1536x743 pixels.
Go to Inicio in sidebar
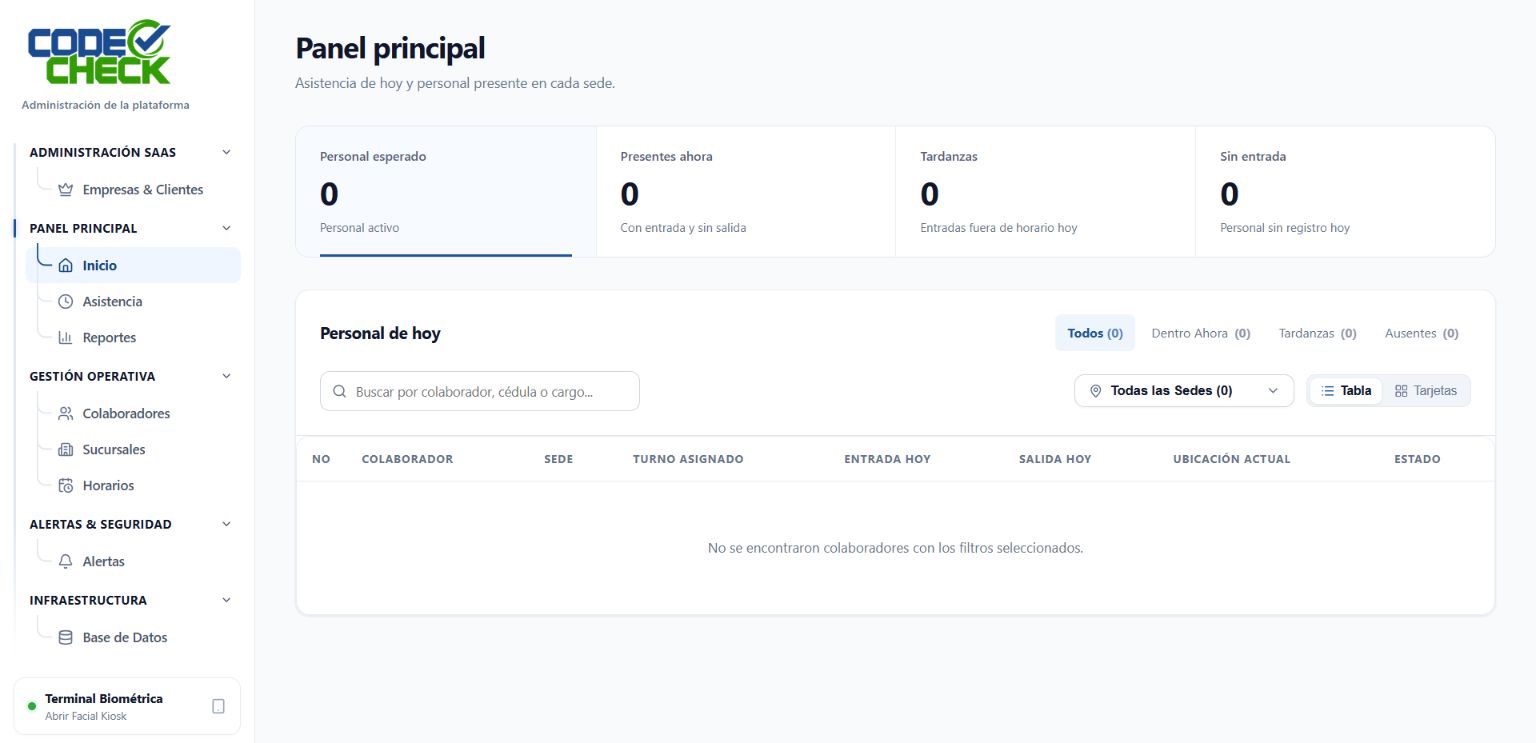(x=133, y=266)
